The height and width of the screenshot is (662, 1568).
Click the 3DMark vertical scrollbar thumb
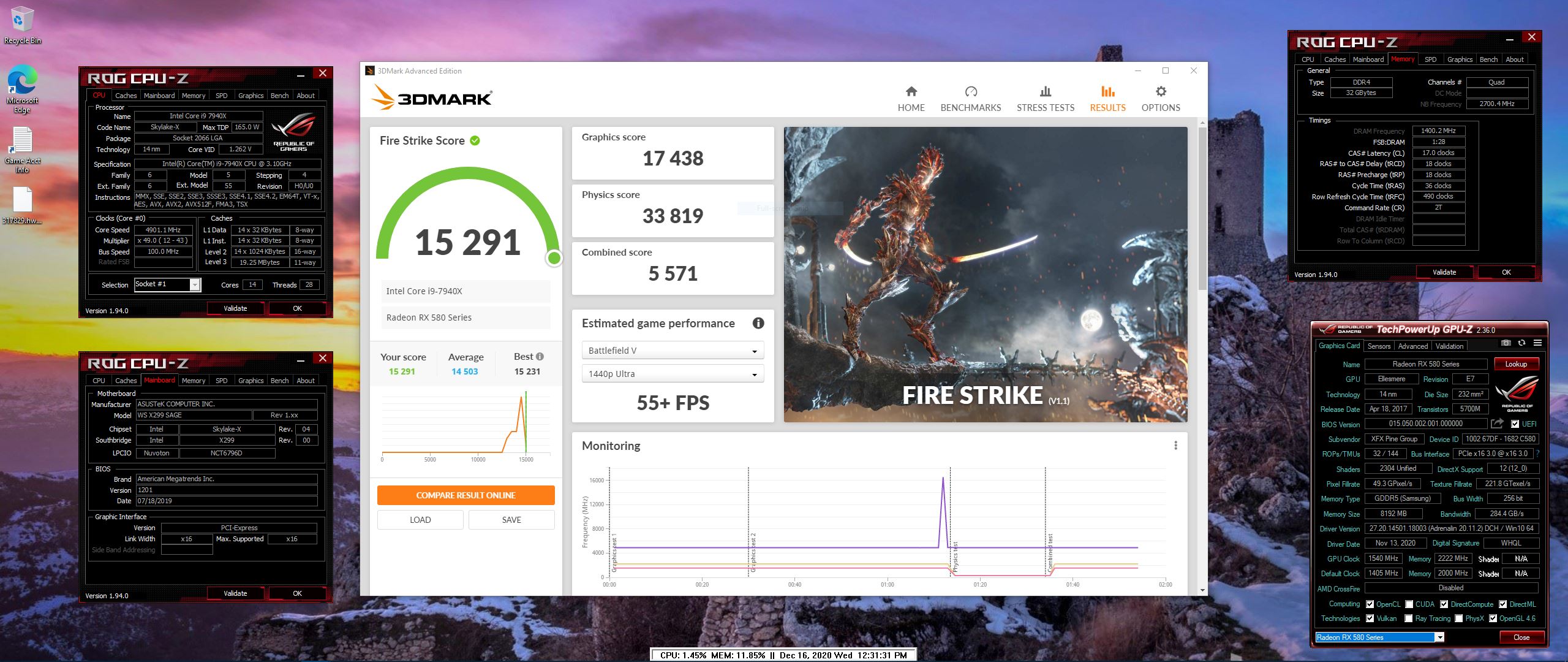1202,208
